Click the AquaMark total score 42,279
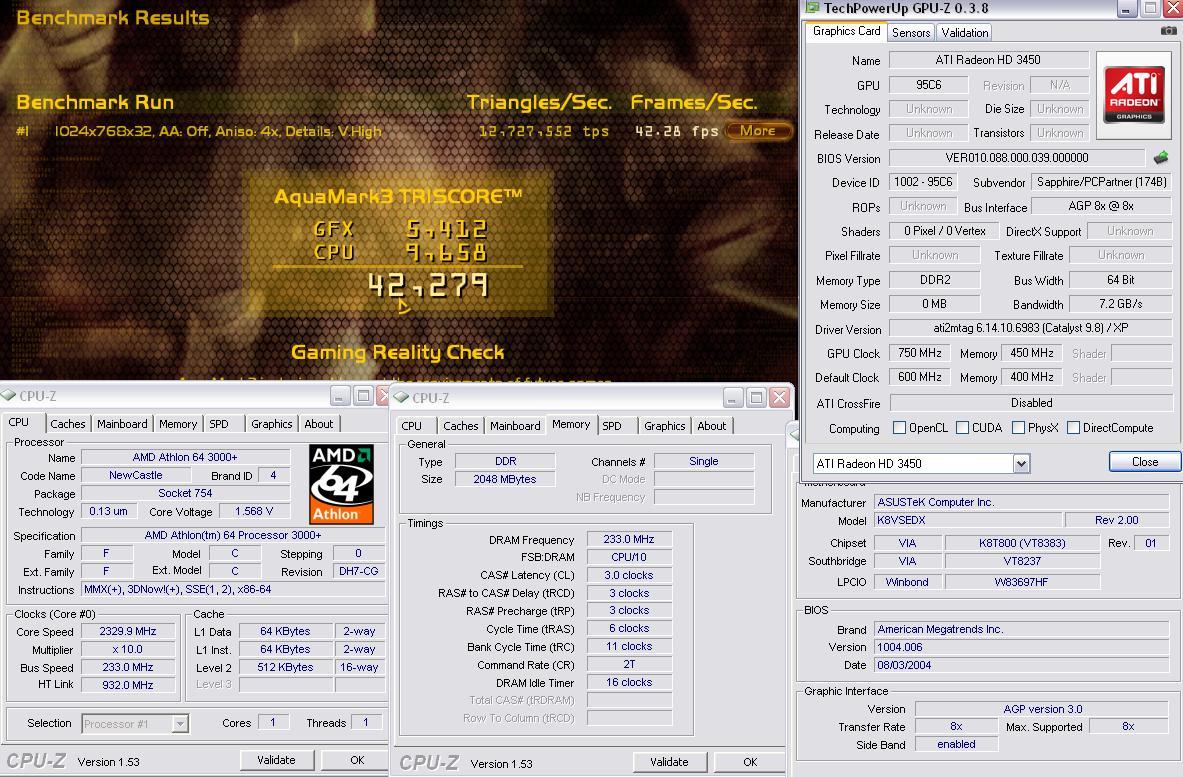 (428, 287)
